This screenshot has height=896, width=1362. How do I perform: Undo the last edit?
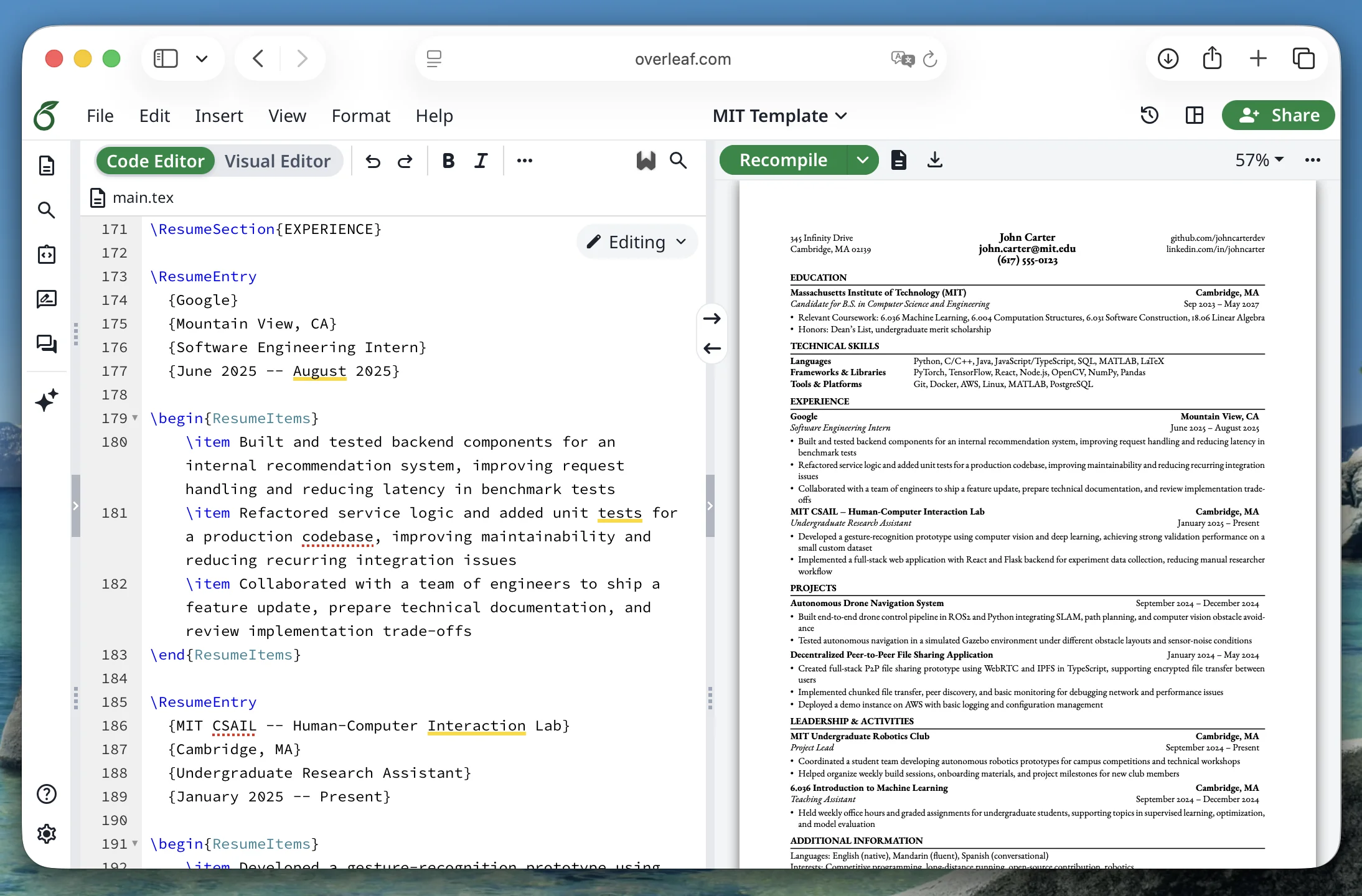tap(373, 161)
